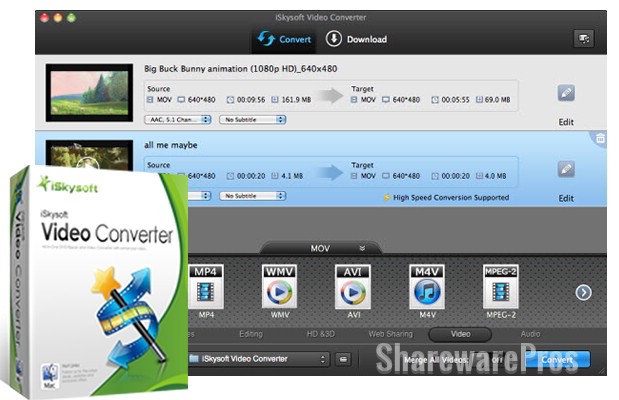Screen dimensions: 619x400
Task: Choose the MPEG-2 output format icon
Action: coord(501,287)
